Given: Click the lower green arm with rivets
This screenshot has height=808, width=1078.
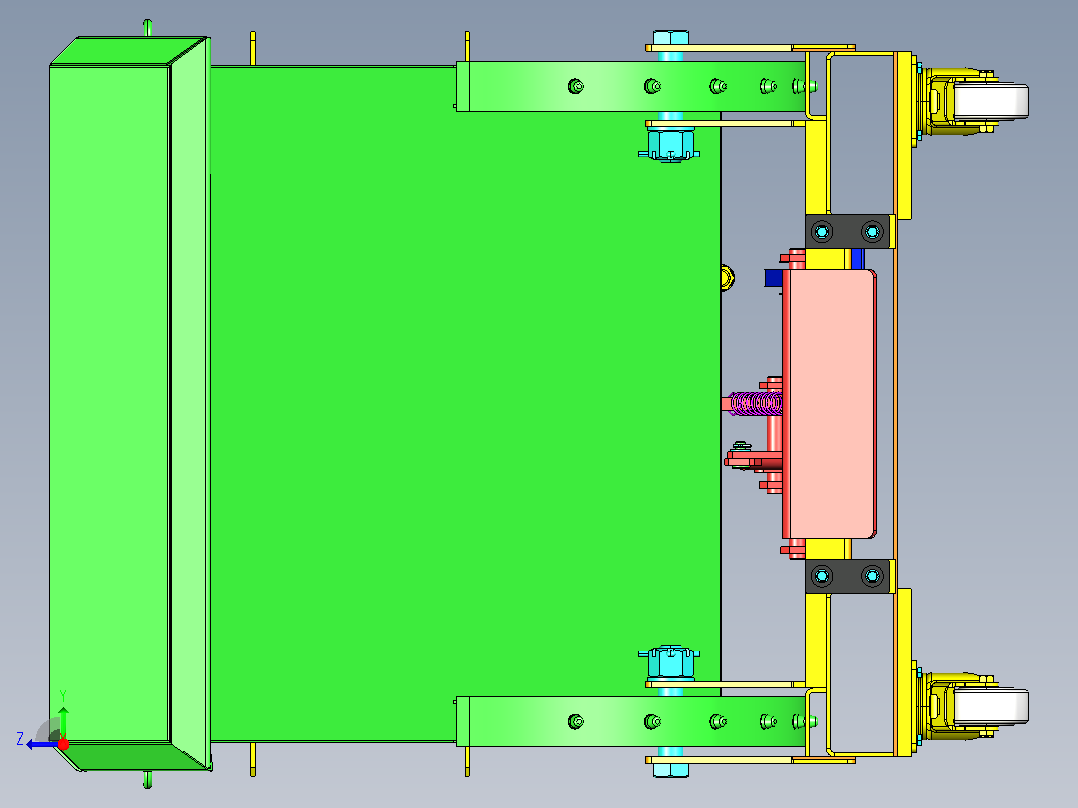Looking at the screenshot, I should coord(631,721).
